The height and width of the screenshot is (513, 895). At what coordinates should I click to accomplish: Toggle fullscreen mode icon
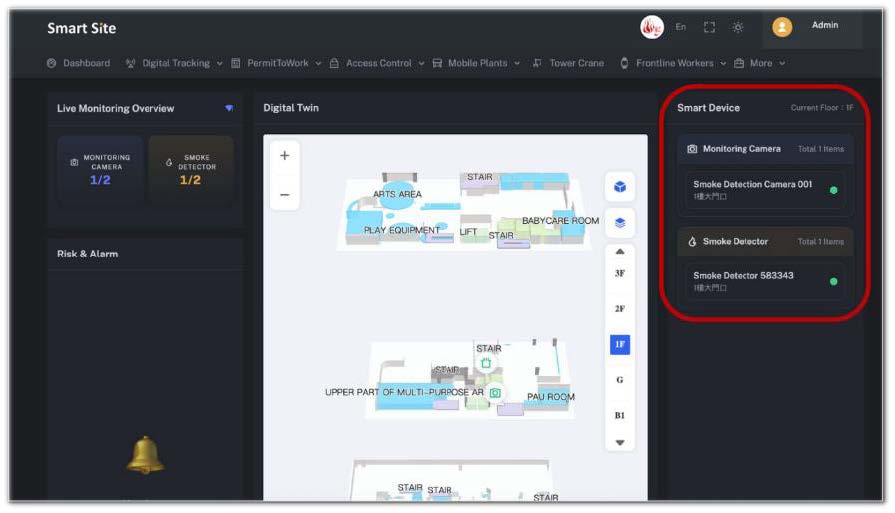[709, 27]
